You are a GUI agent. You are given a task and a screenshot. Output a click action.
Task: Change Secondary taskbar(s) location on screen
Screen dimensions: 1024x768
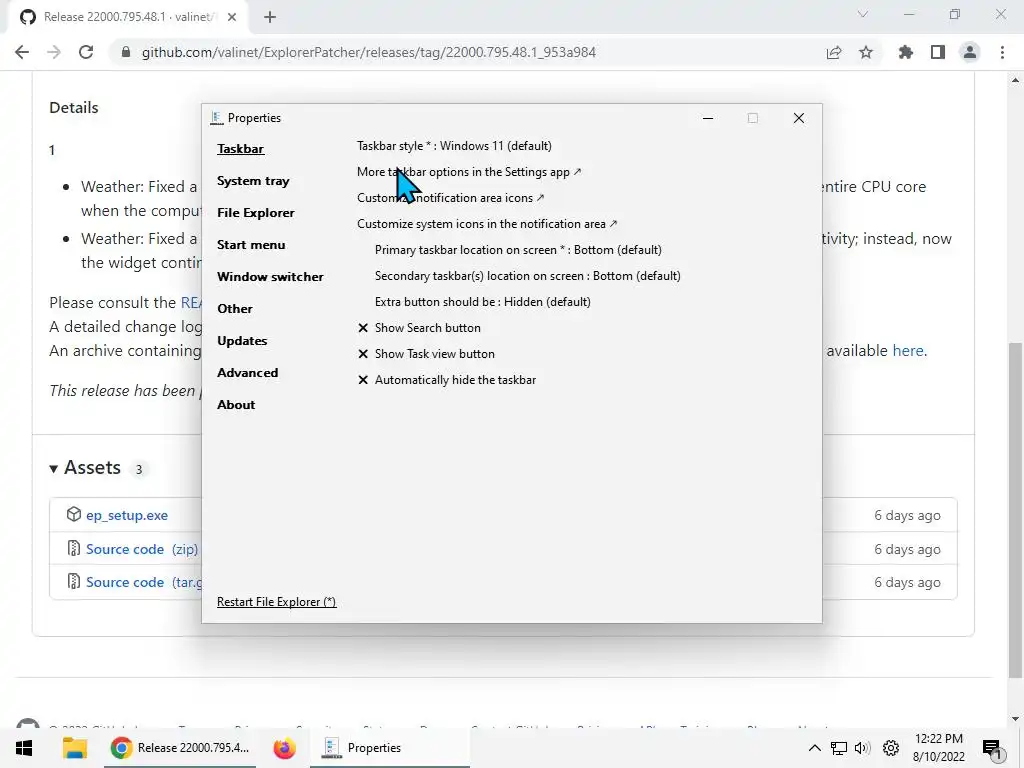click(x=528, y=276)
